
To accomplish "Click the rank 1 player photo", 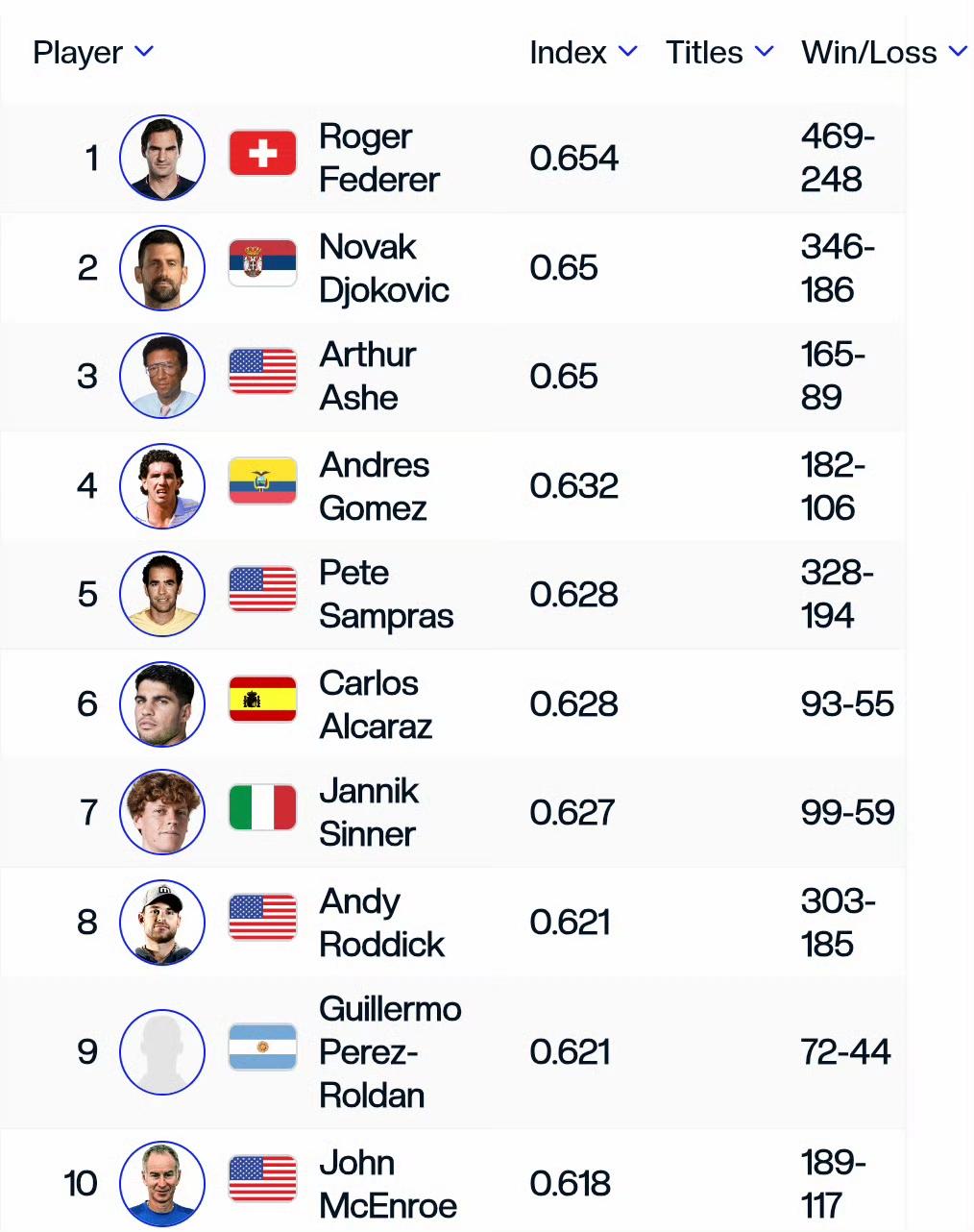I will point(162,158).
